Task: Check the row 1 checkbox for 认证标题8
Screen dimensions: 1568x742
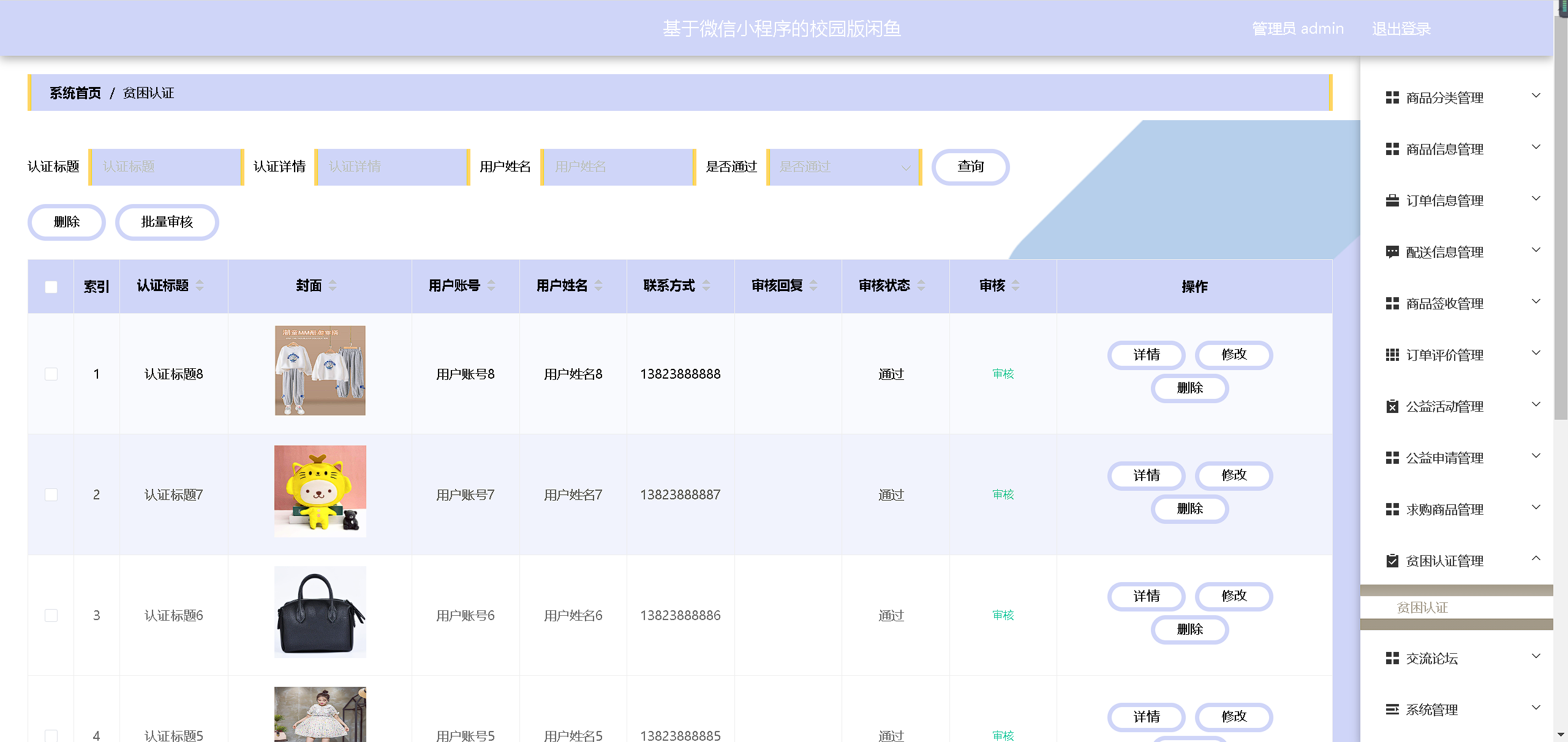Action: (x=51, y=374)
